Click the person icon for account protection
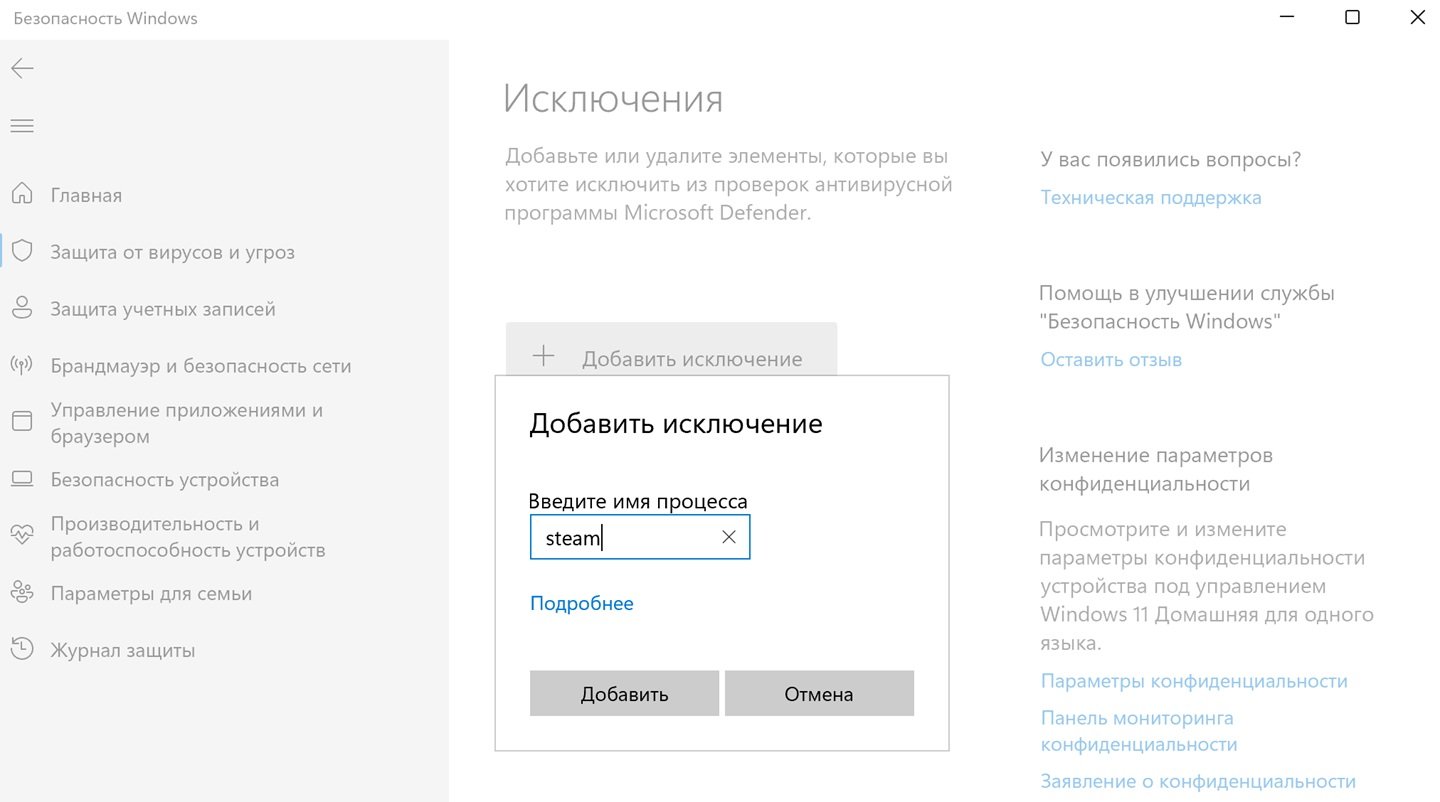1440x802 pixels. point(22,309)
